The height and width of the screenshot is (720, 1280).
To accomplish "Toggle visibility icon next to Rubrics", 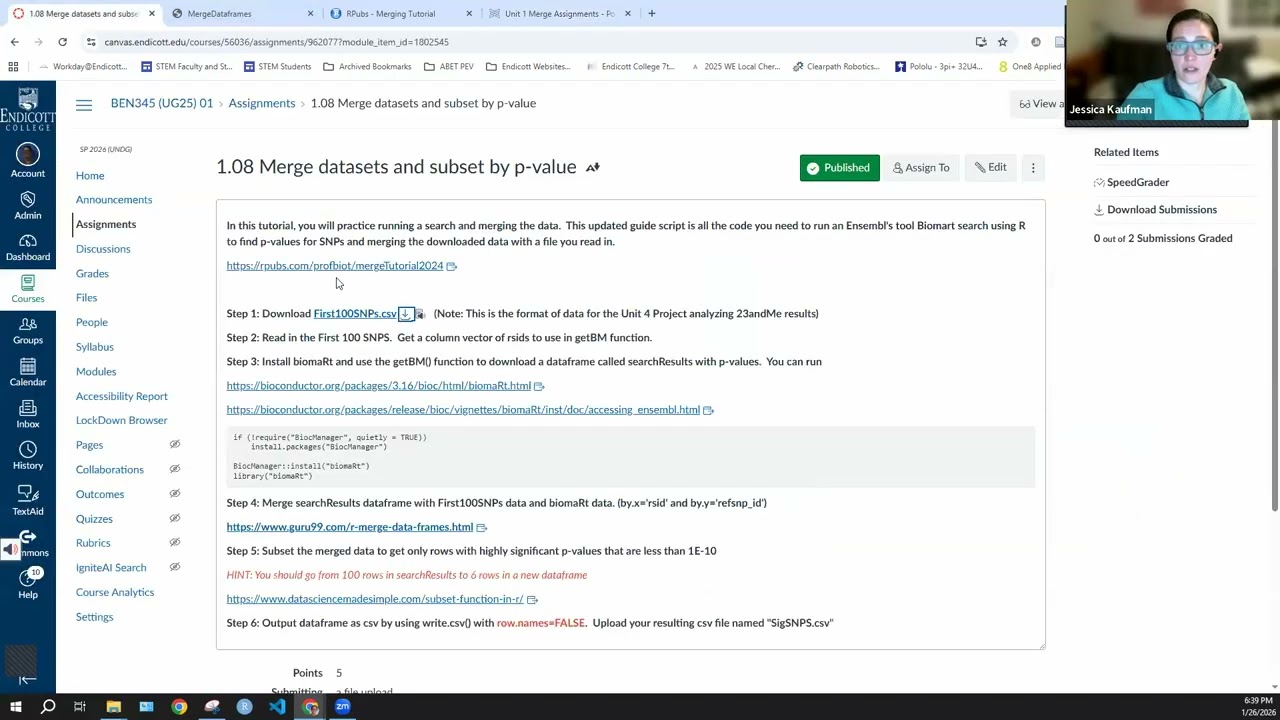I will (174, 543).
